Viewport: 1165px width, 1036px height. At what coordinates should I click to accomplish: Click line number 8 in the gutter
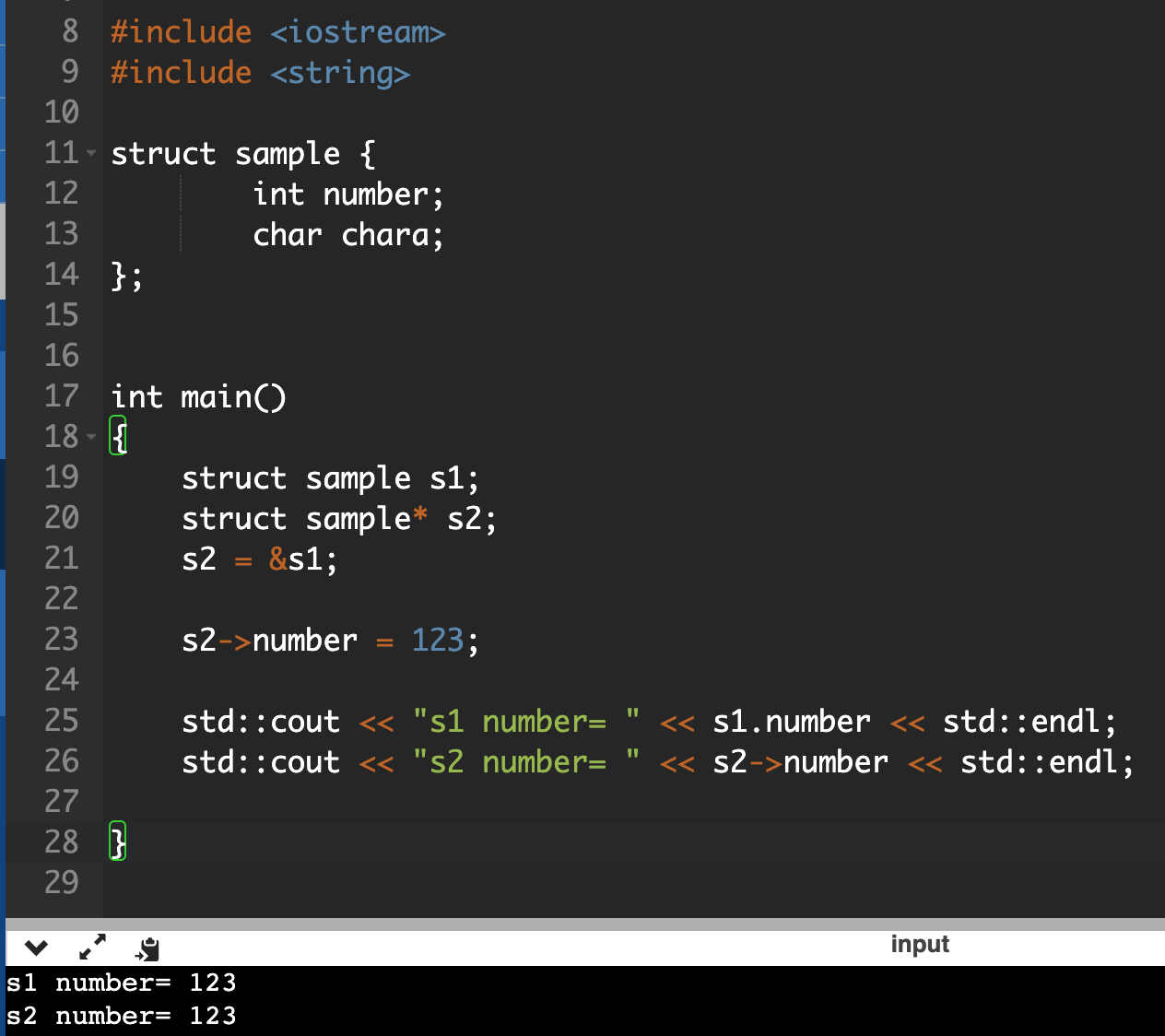coord(70,31)
